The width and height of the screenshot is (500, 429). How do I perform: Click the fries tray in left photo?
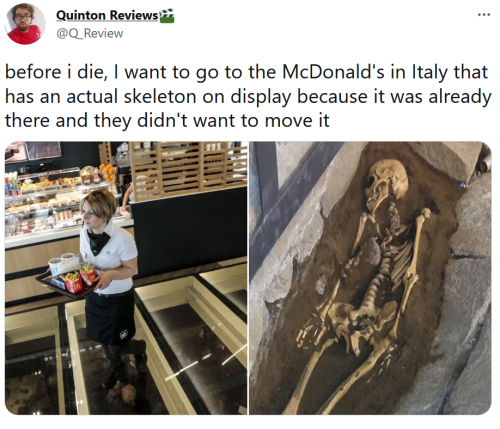tap(66, 276)
